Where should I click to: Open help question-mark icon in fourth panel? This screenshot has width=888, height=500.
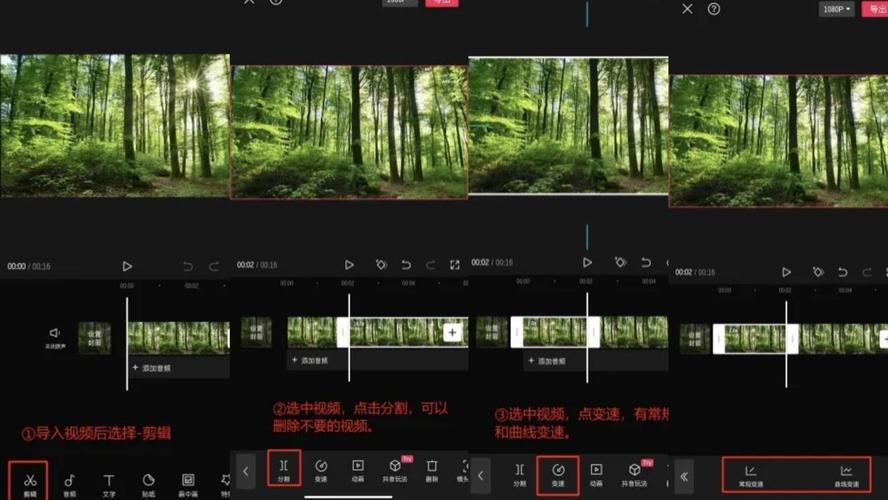(x=714, y=9)
